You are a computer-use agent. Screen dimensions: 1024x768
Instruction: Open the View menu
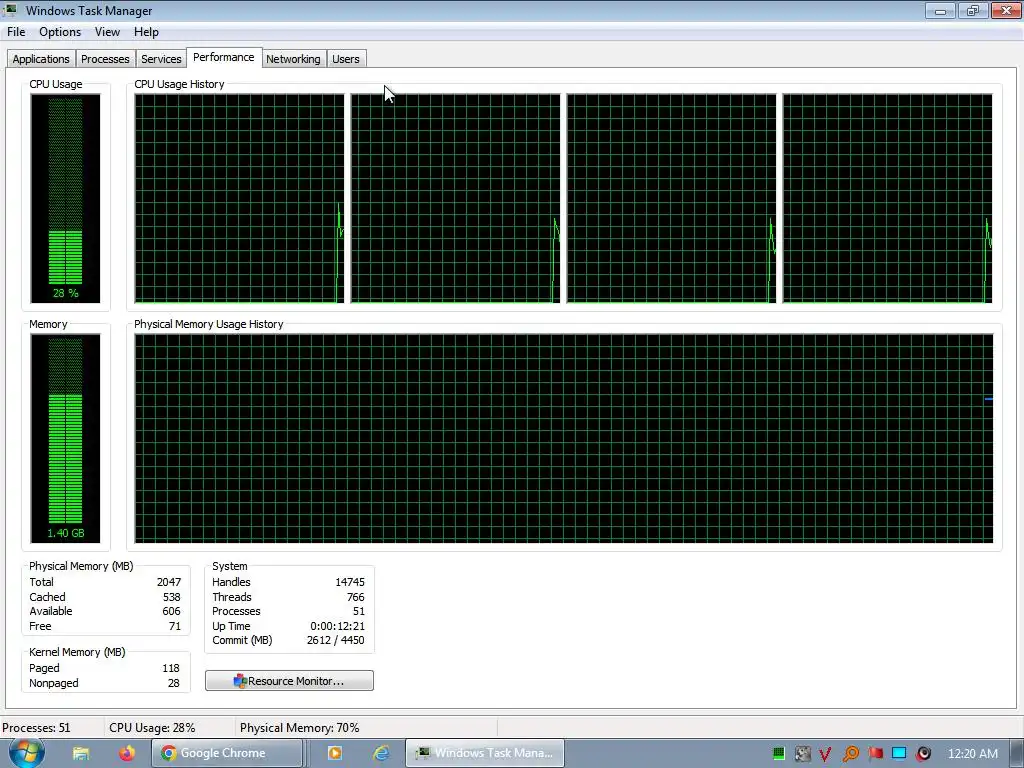click(107, 32)
